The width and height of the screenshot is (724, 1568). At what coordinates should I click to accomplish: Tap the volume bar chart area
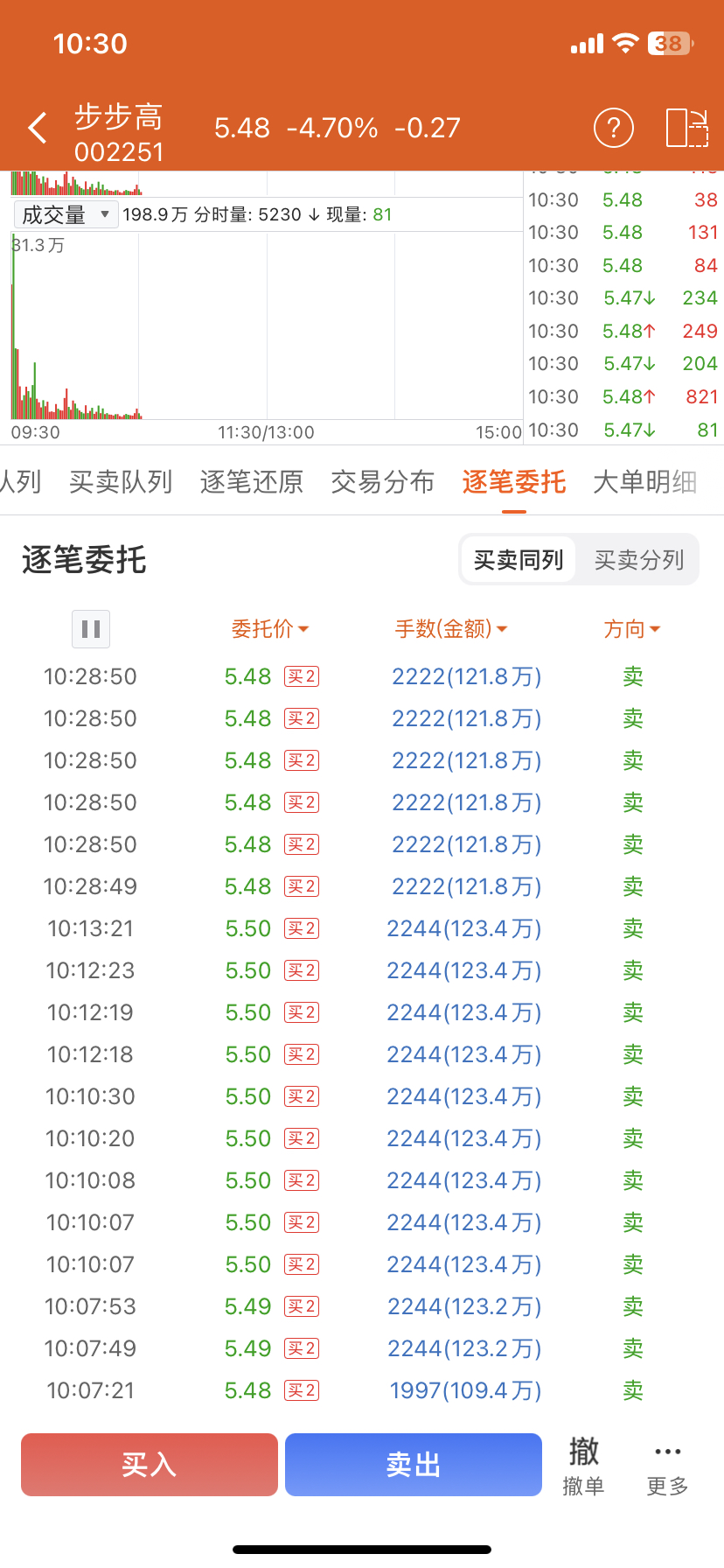266,325
